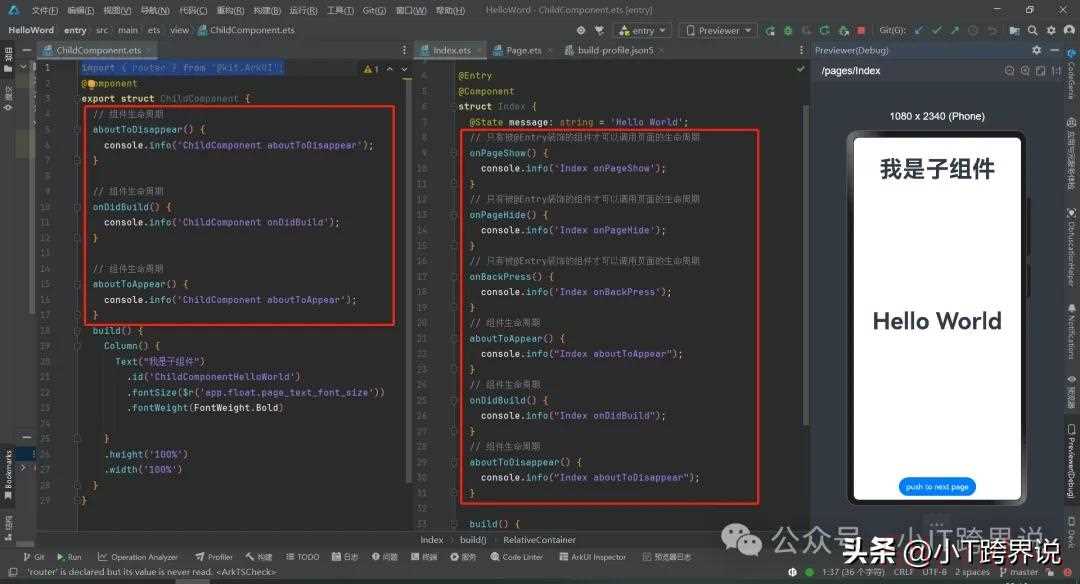Image resolution: width=1080 pixels, height=584 pixels.
Task: Open the Git(G) menu
Action: (x=373, y=10)
